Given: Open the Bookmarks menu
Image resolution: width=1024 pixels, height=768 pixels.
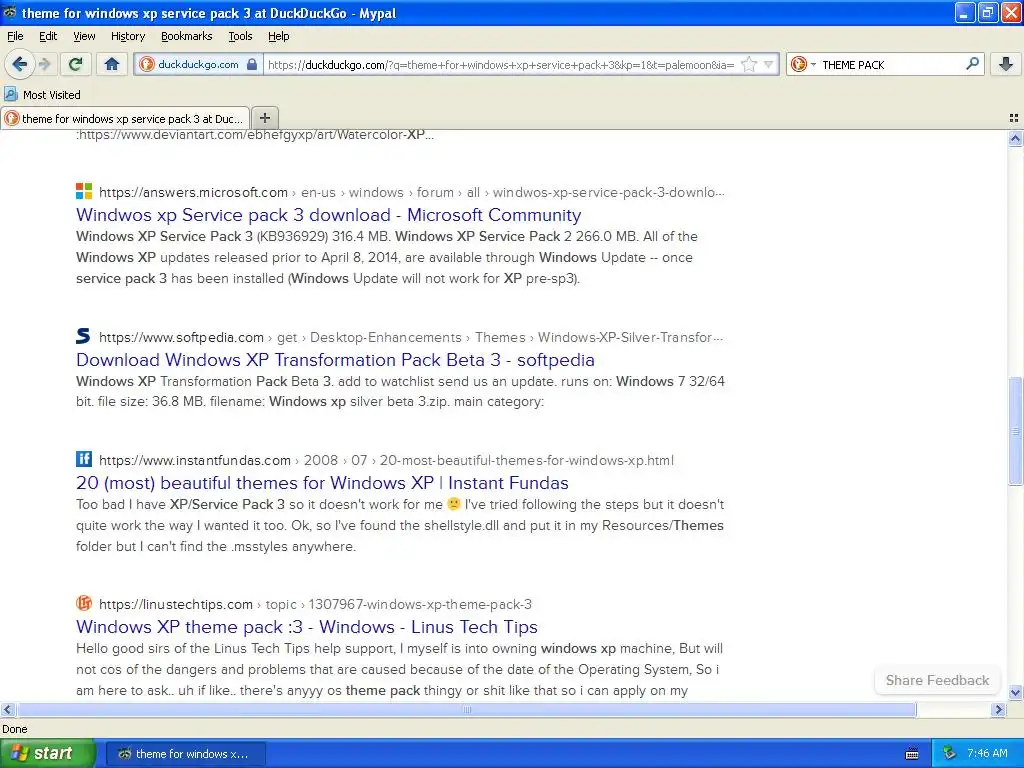Looking at the screenshot, I should point(186,36).
